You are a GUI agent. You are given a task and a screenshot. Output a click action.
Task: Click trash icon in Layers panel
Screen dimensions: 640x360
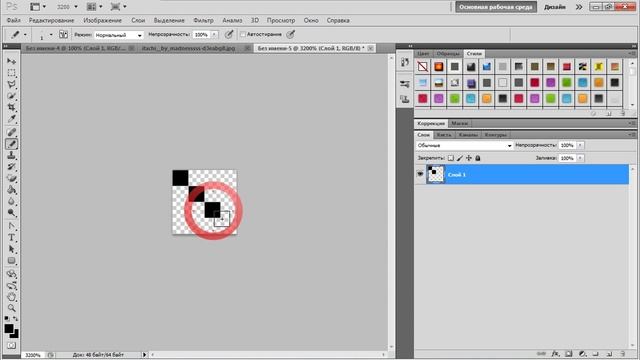click(x=622, y=354)
